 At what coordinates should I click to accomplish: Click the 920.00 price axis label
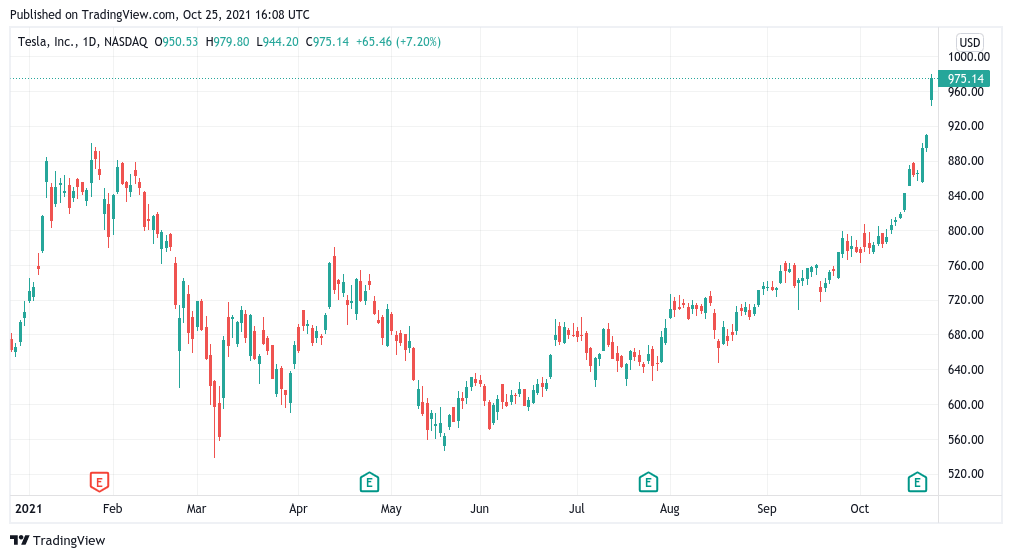(x=966, y=126)
